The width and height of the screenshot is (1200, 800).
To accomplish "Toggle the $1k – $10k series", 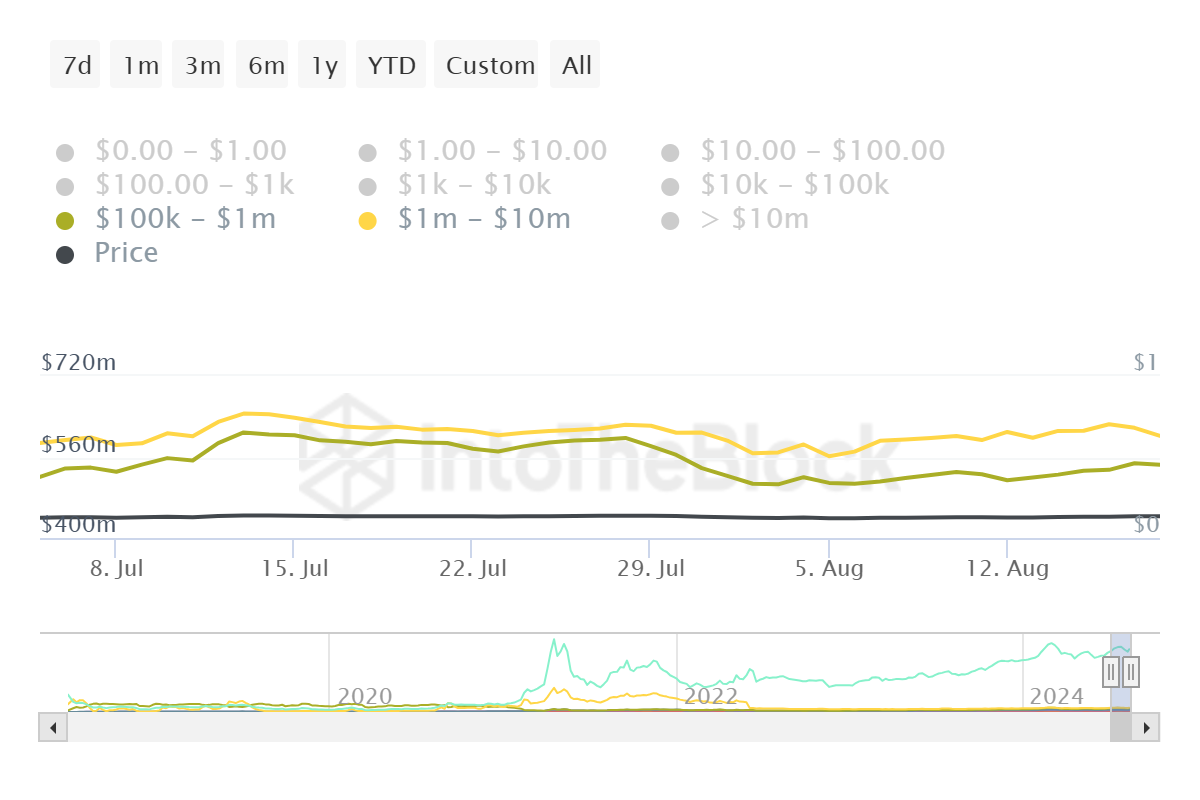I will [474, 185].
